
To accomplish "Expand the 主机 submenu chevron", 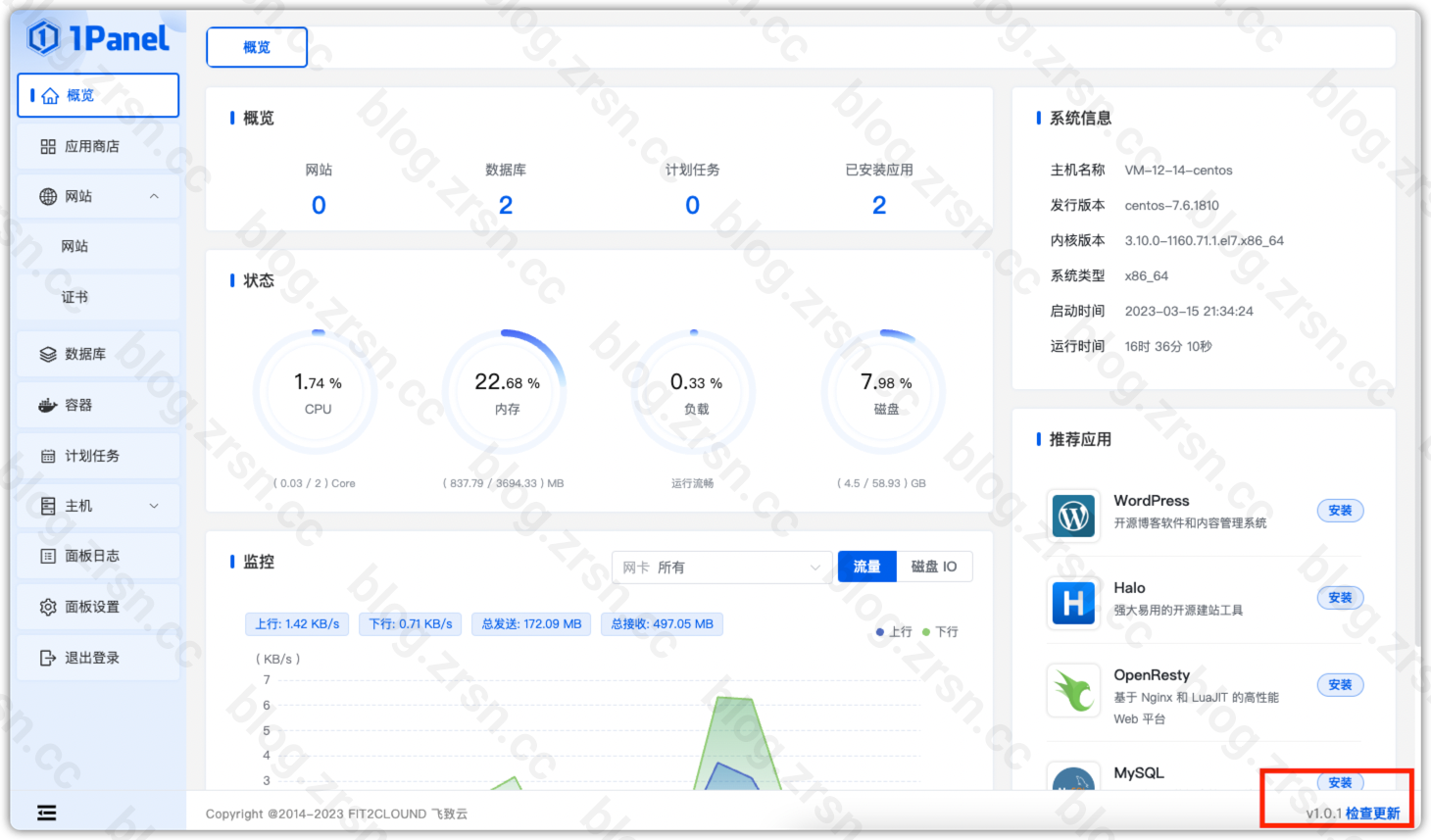I will 154,506.
